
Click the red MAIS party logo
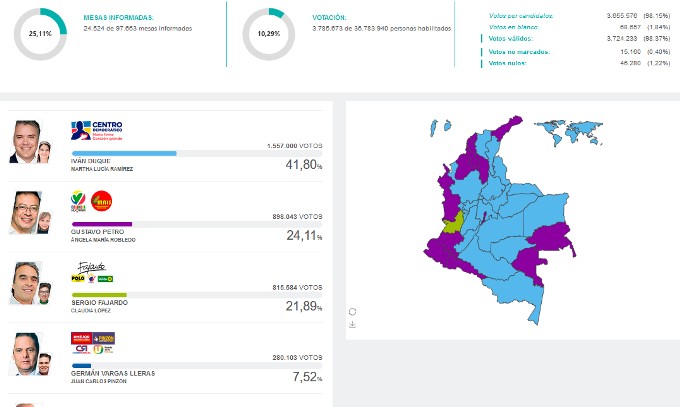102,200
